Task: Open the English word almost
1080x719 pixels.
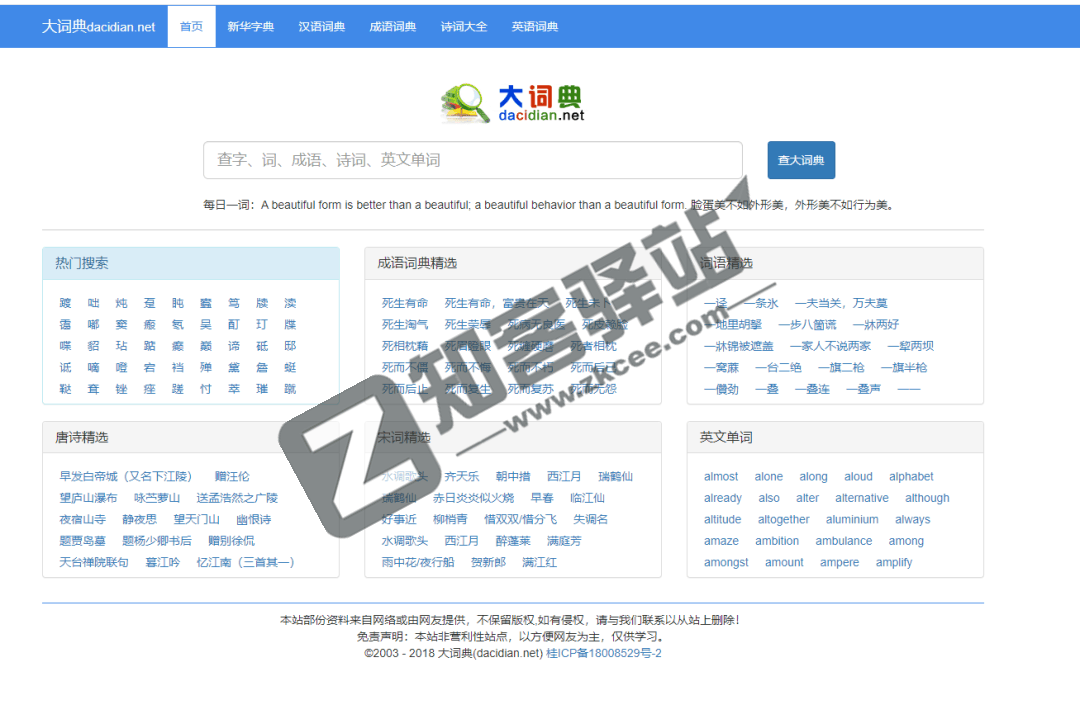Action: point(720,476)
